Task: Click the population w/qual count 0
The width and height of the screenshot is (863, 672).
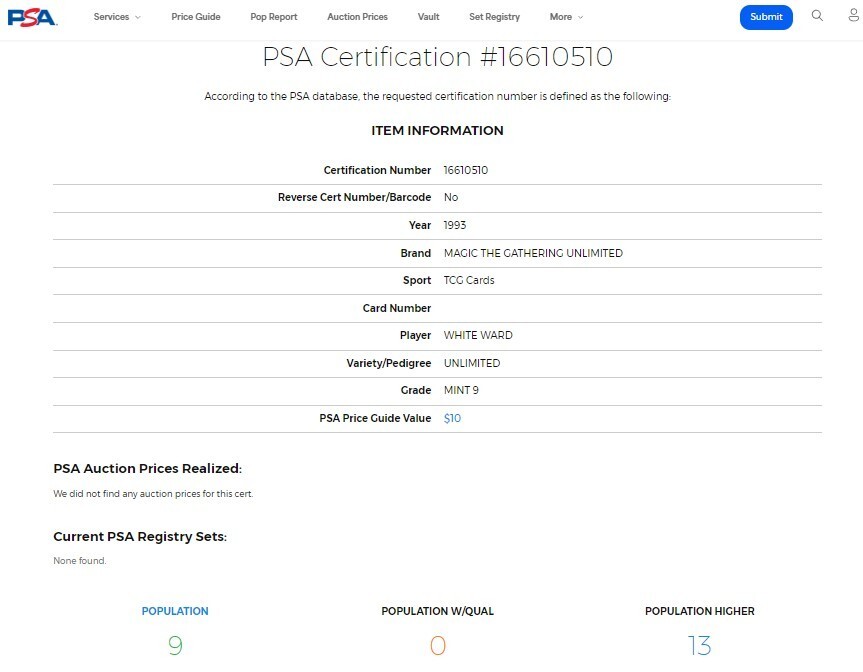Action: (438, 646)
